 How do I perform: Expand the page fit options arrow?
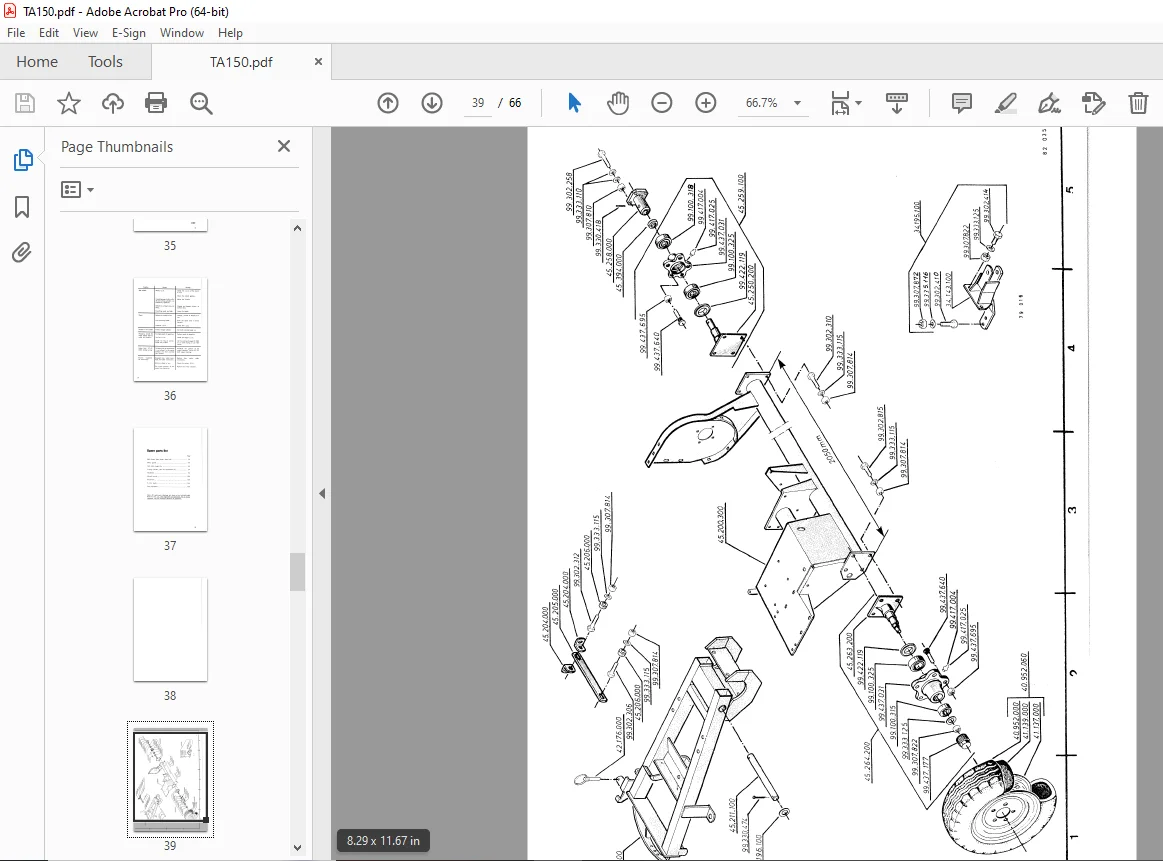(858, 103)
